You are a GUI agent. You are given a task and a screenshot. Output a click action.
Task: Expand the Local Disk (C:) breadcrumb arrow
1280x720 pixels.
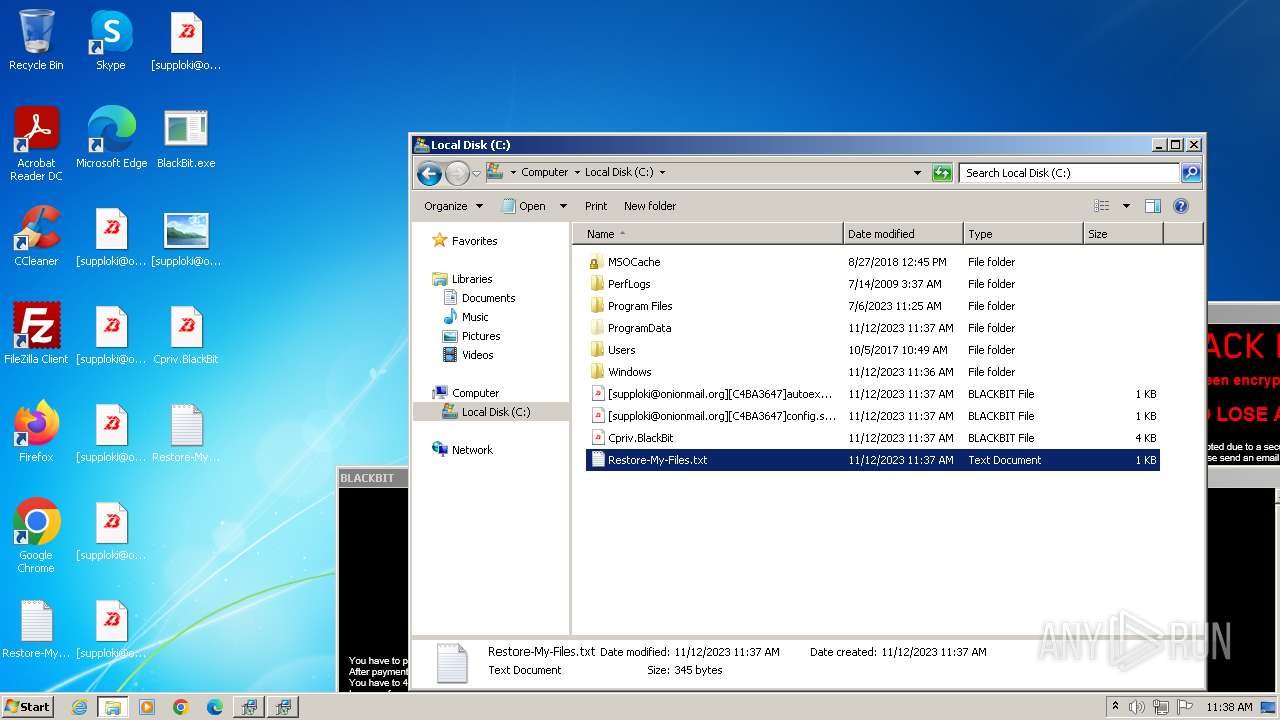click(x=662, y=173)
